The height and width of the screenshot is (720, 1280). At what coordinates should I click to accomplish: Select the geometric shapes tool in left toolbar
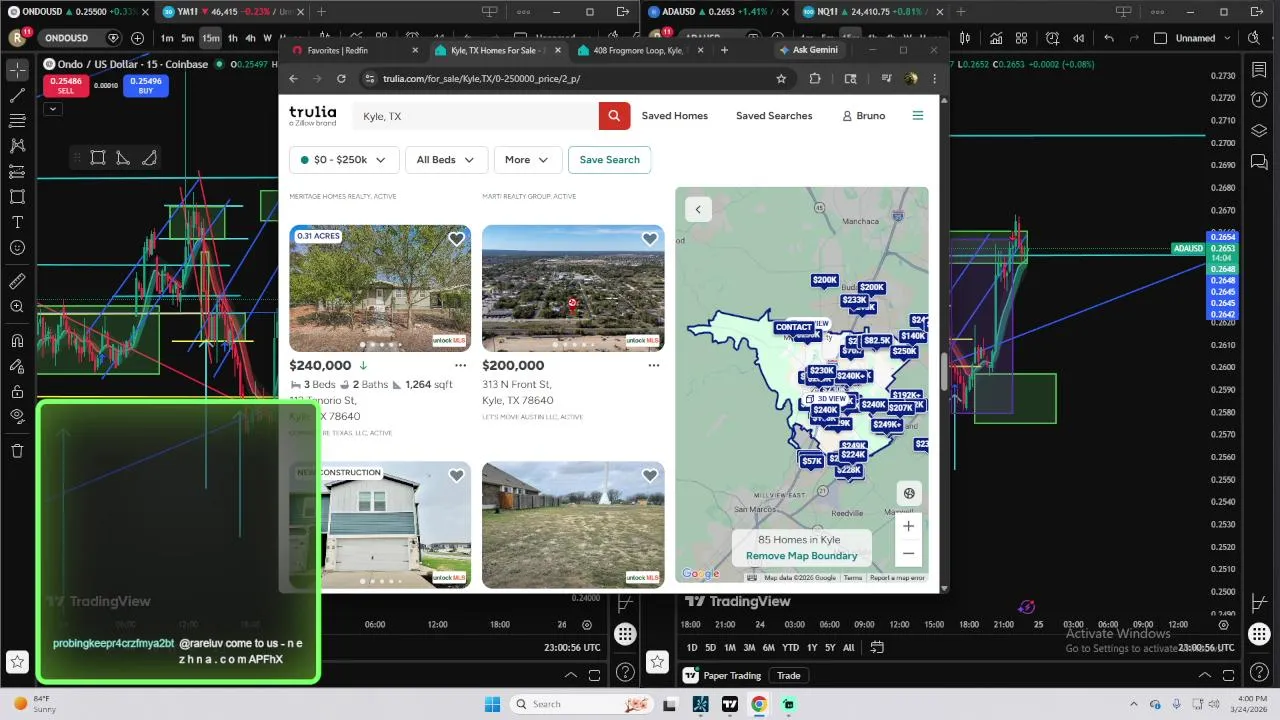[17, 197]
